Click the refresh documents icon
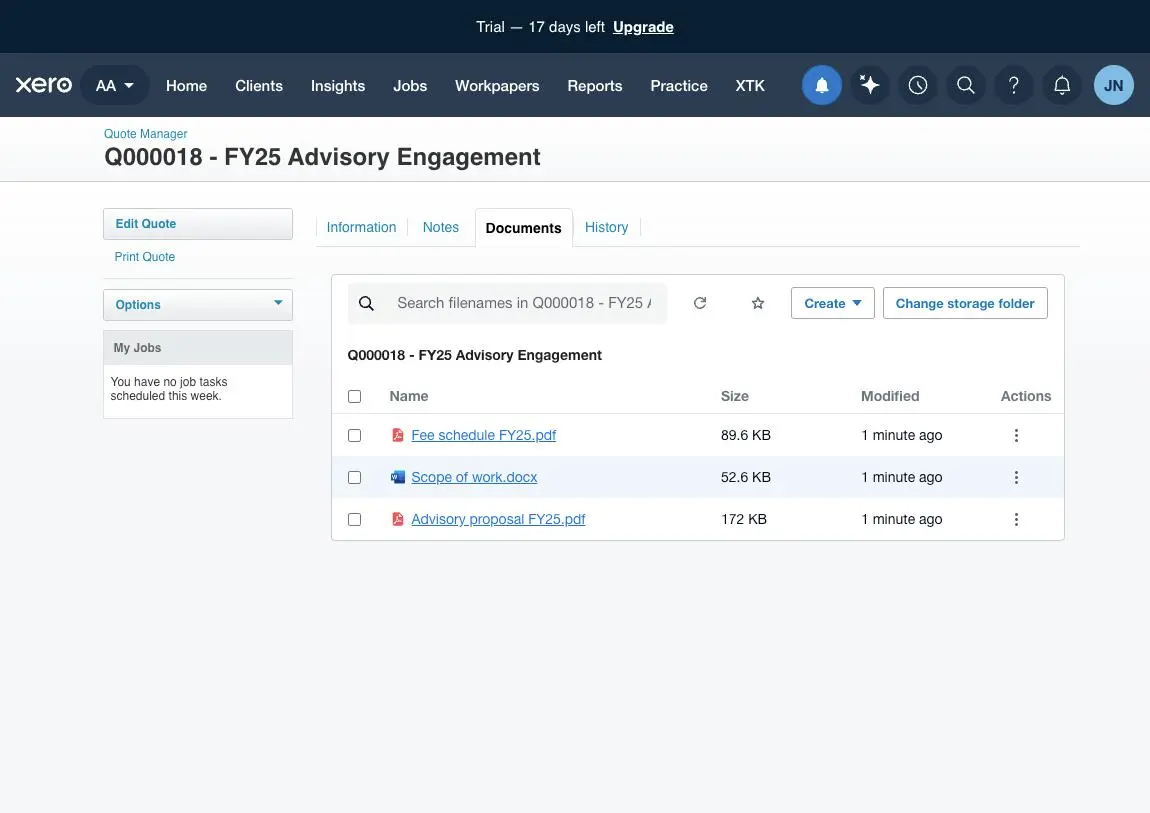The image size is (1150, 813). pos(700,303)
